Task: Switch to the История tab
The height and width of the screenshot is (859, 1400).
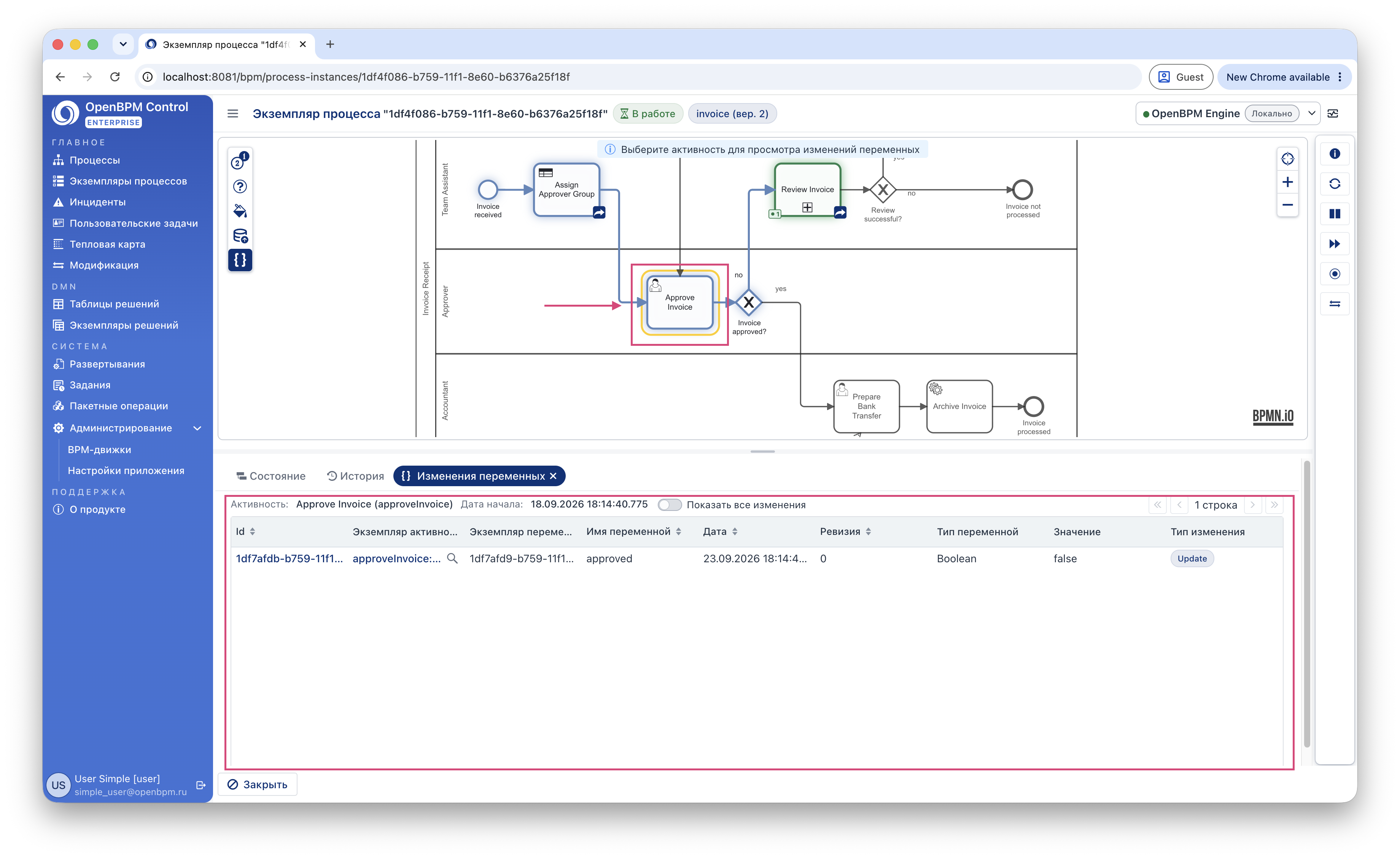Action: [x=356, y=476]
